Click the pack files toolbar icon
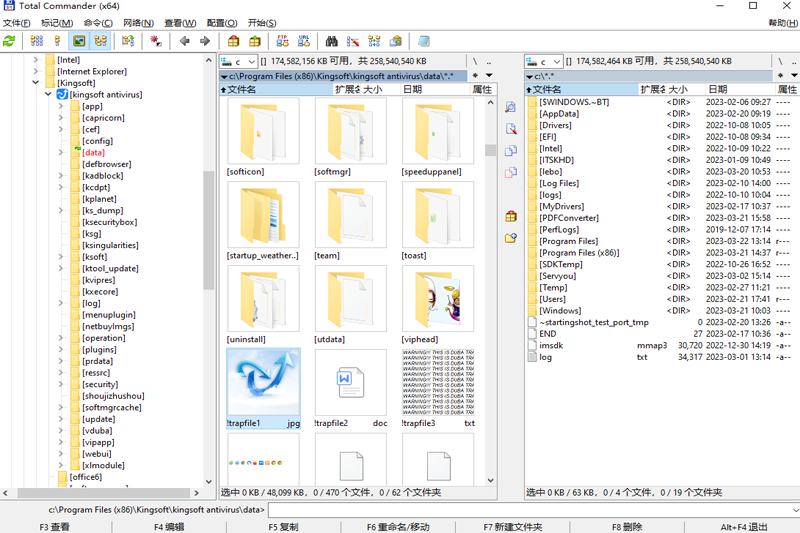 (233, 41)
